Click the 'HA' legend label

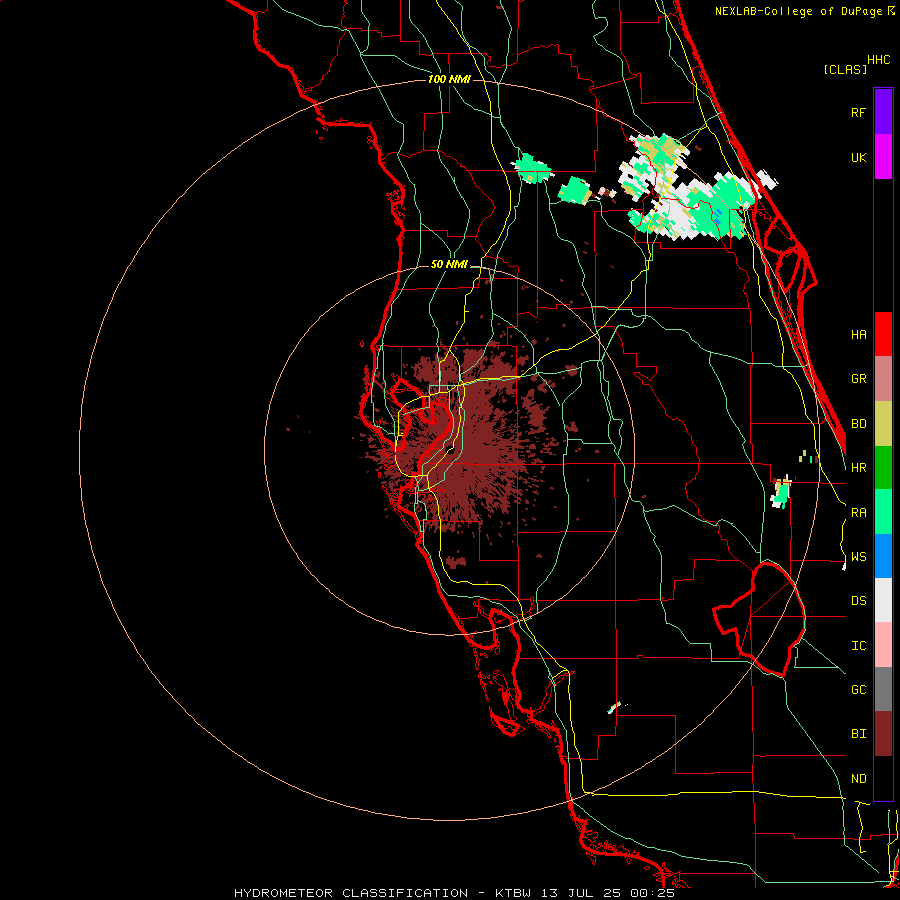pos(858,334)
